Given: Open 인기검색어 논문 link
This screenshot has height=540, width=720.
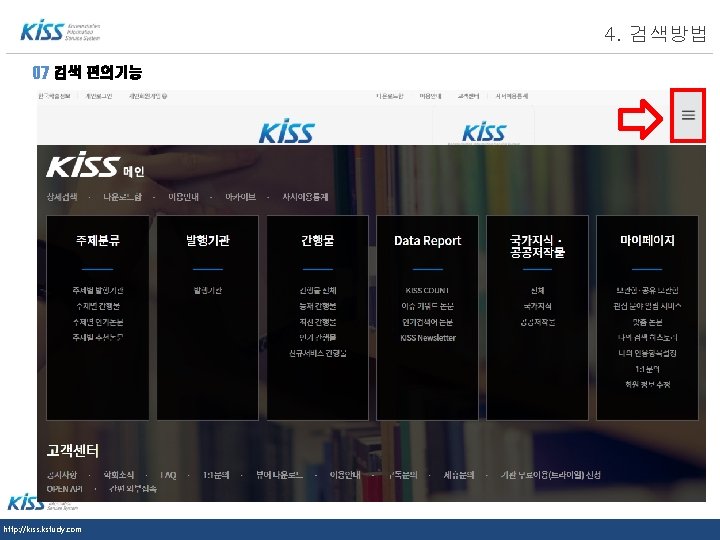Looking at the screenshot, I should [x=428, y=322].
